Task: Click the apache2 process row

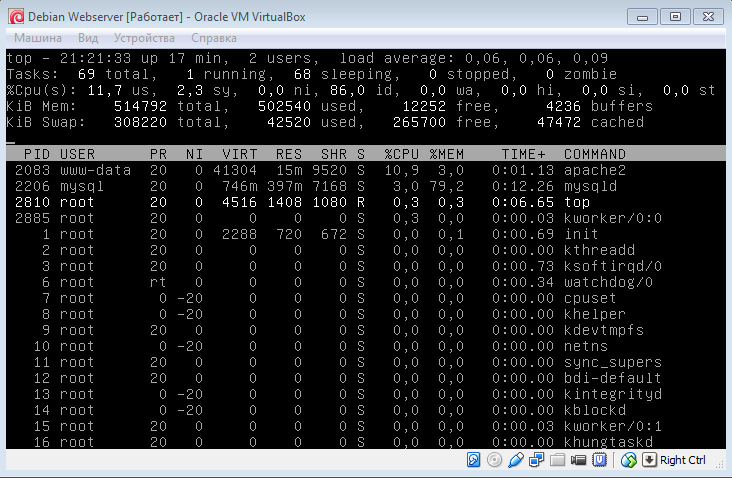Action: coord(366,170)
